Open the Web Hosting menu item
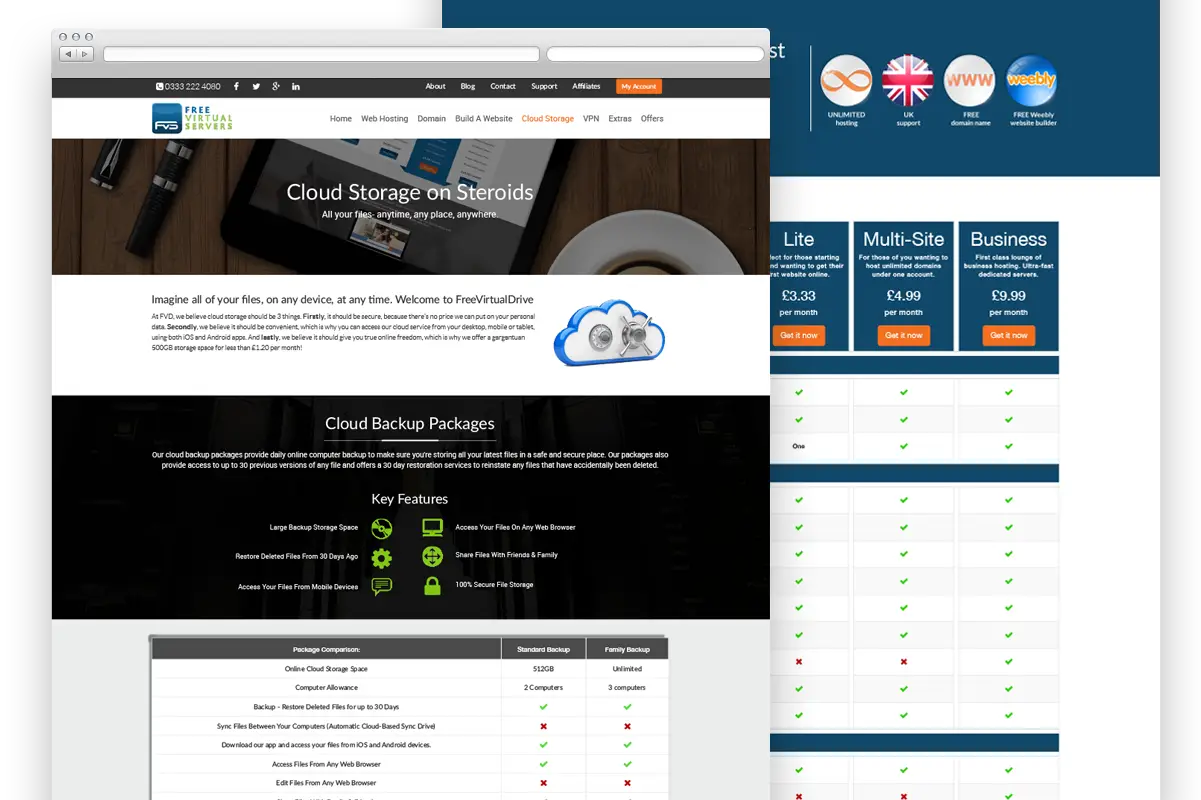The image size is (1201, 800). (x=385, y=119)
